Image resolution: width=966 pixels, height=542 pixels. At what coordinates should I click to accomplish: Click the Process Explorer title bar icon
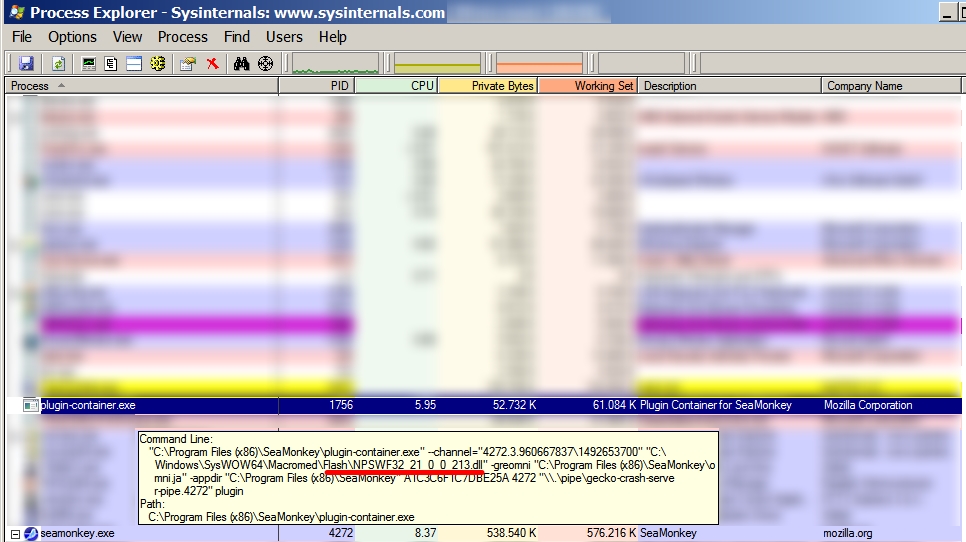coord(18,12)
